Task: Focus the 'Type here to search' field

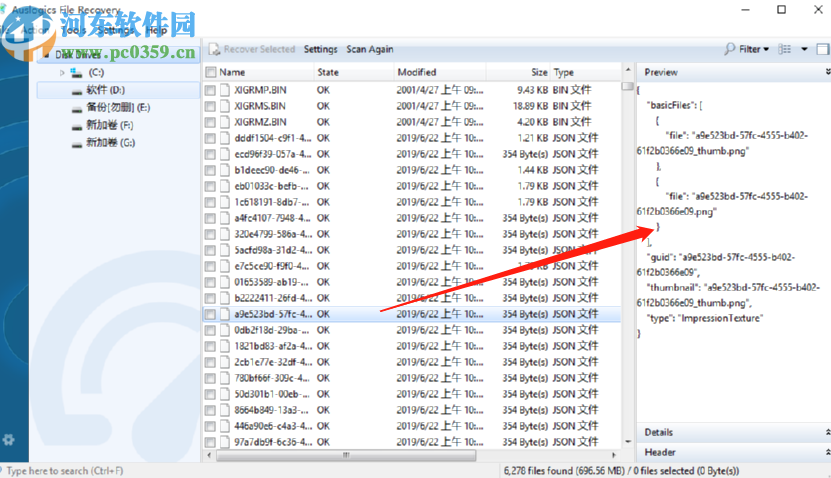Action: pyautogui.click(x=249, y=471)
